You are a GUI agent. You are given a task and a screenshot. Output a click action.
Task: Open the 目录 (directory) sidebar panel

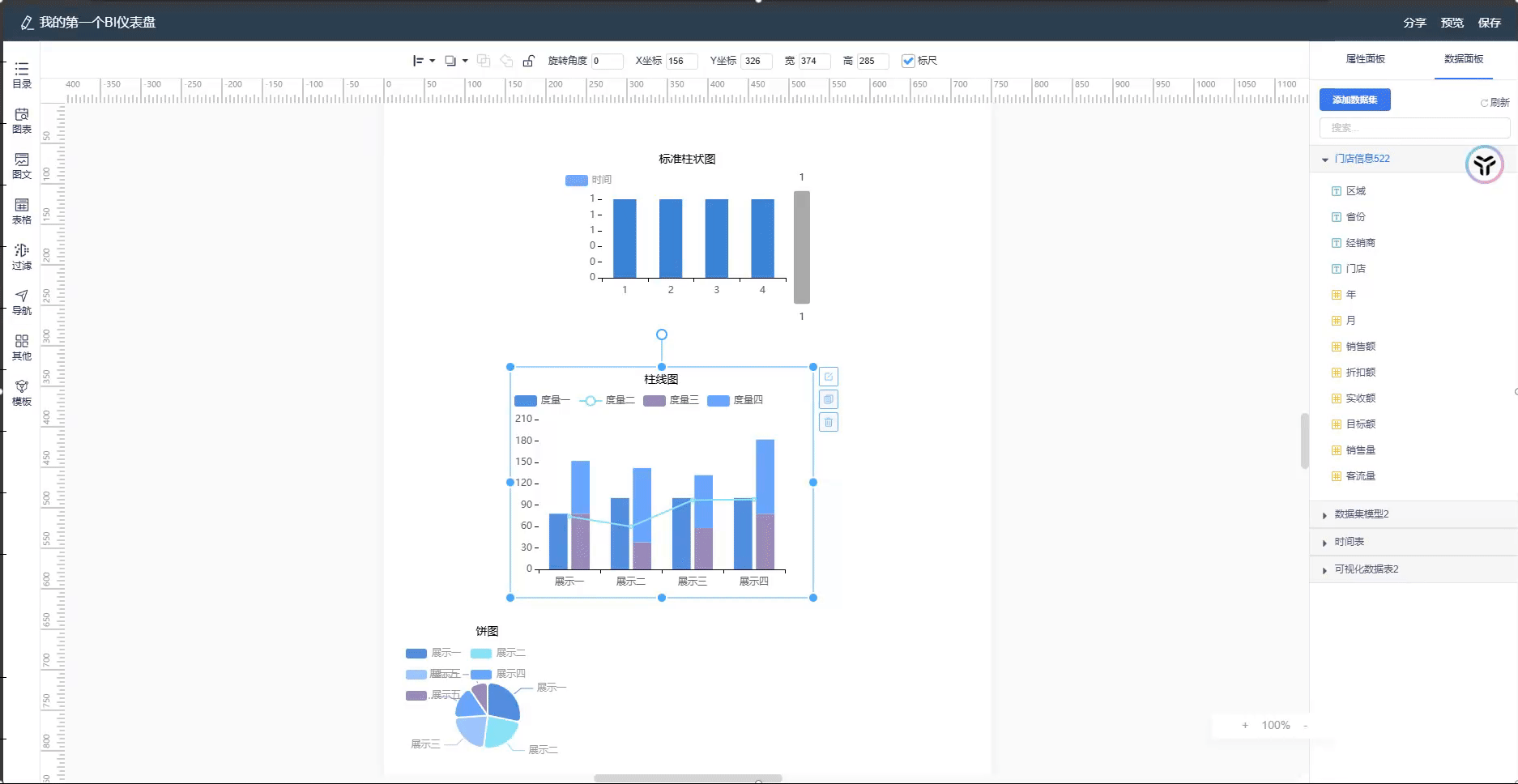[x=22, y=75]
